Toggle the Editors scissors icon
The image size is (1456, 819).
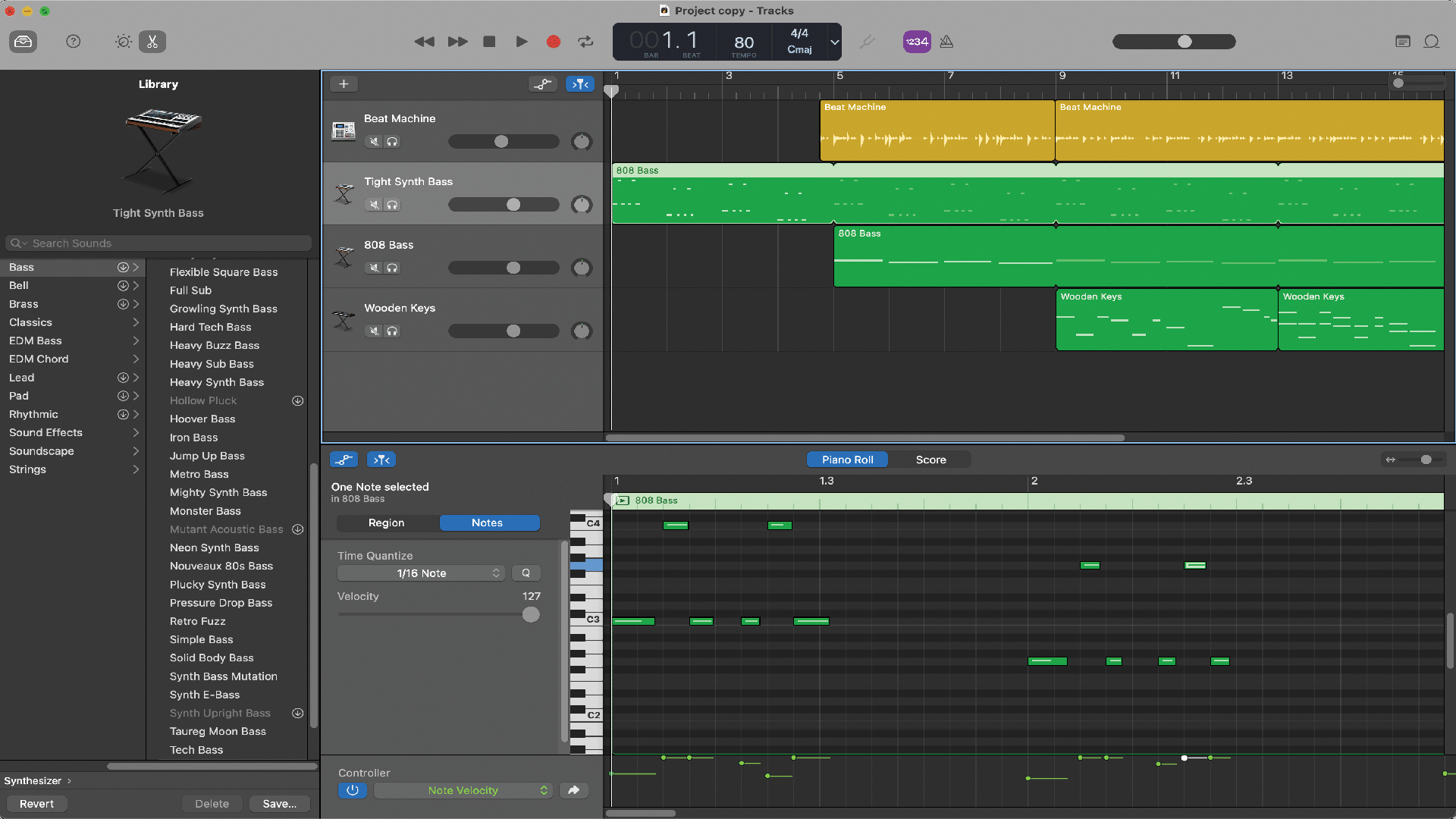coord(152,42)
